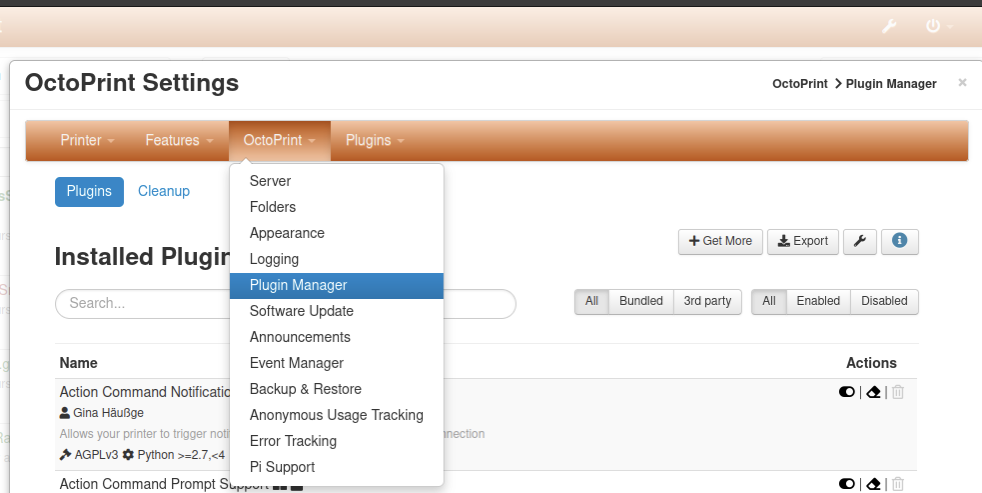Click the Name column header
Screen dimensions: 982x493
pos(78,363)
